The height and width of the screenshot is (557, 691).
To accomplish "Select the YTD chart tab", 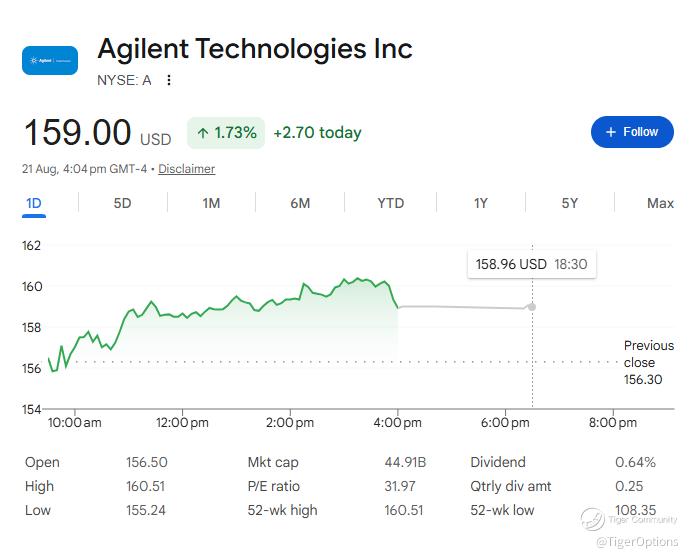I will coord(390,203).
